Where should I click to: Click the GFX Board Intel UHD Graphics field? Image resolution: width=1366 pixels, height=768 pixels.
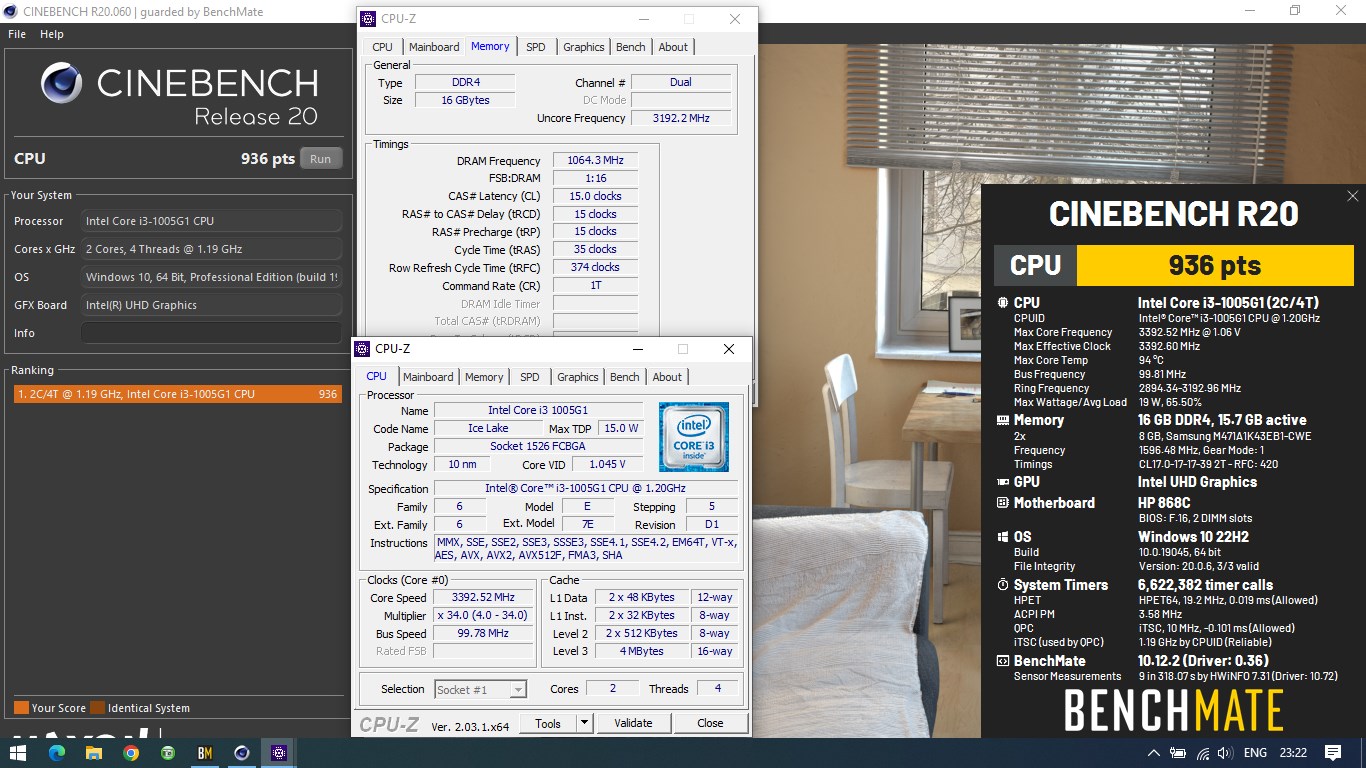pyautogui.click(x=211, y=305)
